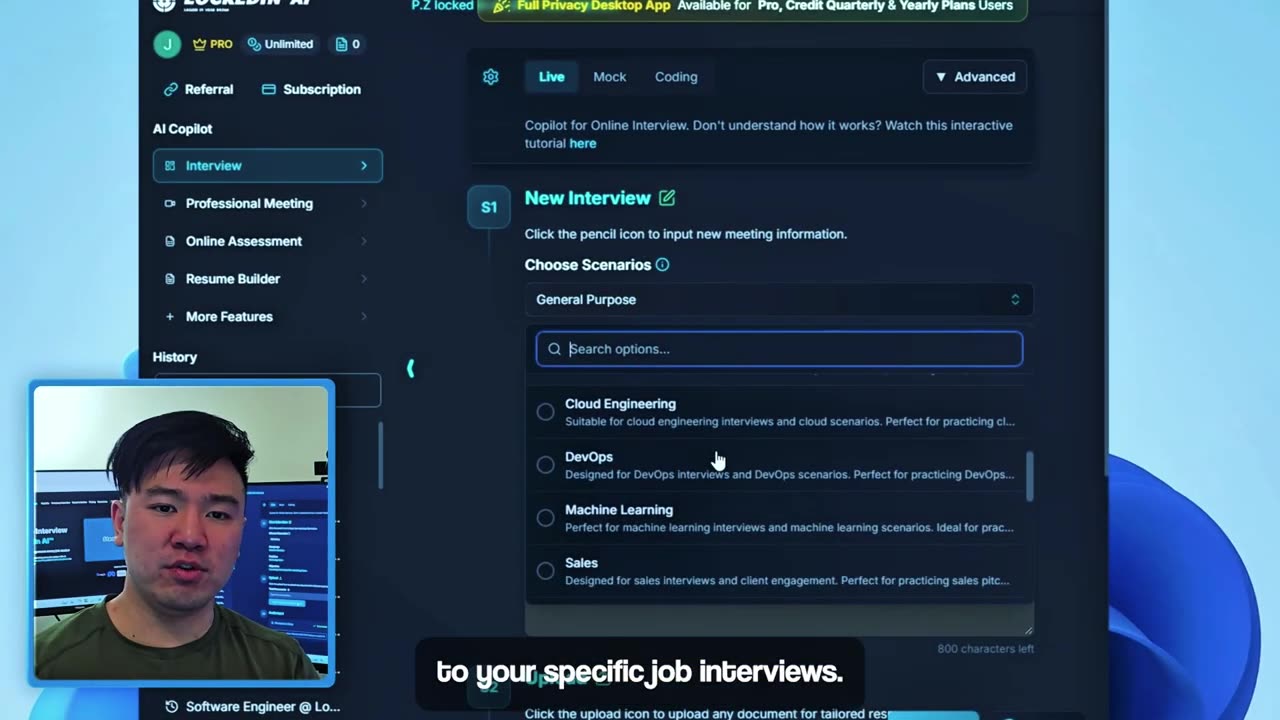Click the info icon beside Choose Scenarios
This screenshot has height=720, width=1280.
click(x=662, y=265)
